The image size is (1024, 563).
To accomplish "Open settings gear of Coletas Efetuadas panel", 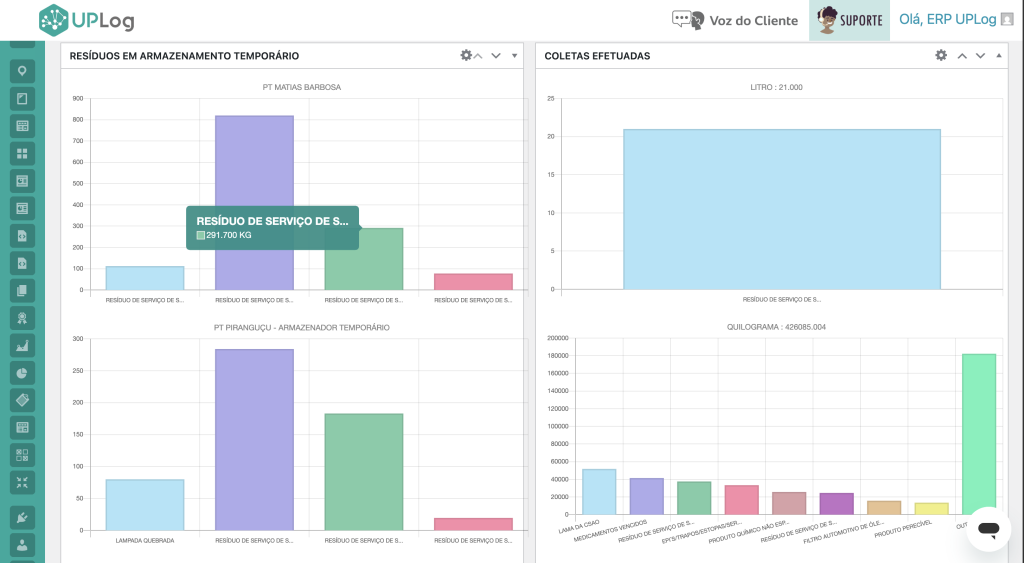I will coord(941,56).
